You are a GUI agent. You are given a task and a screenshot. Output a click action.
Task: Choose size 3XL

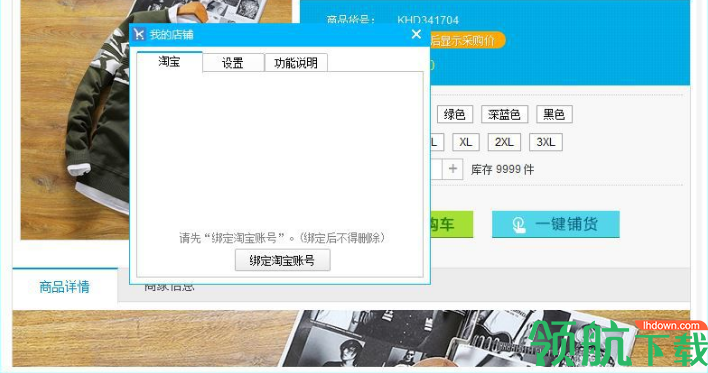[545, 142]
